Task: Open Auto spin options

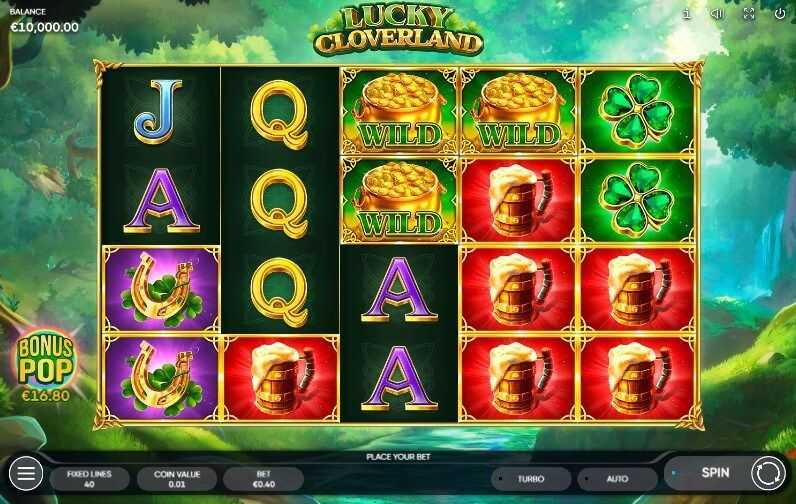Action: click(x=617, y=479)
